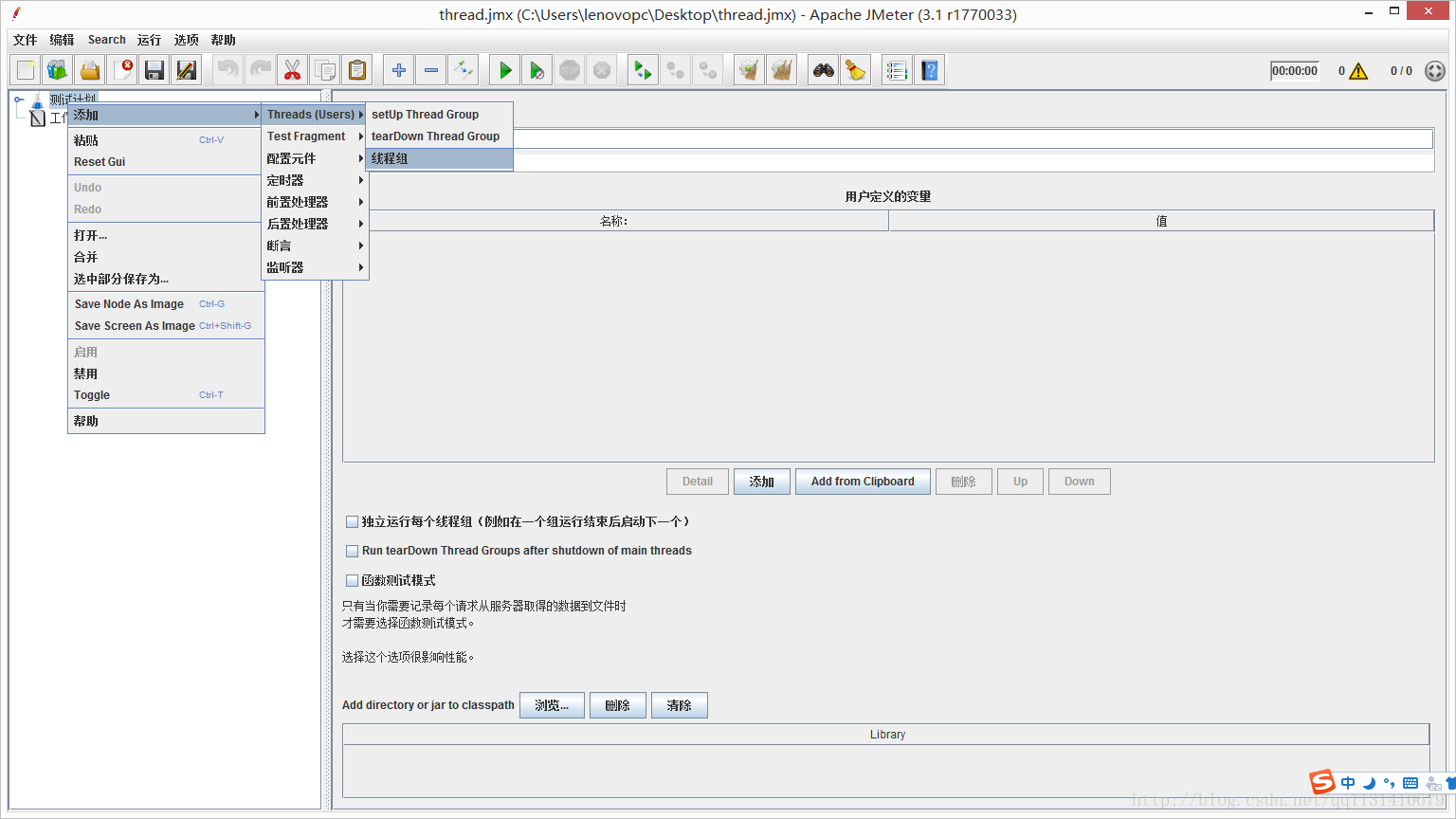
Task: Toggle the 函数测试模式 checkbox
Action: pyautogui.click(x=353, y=580)
